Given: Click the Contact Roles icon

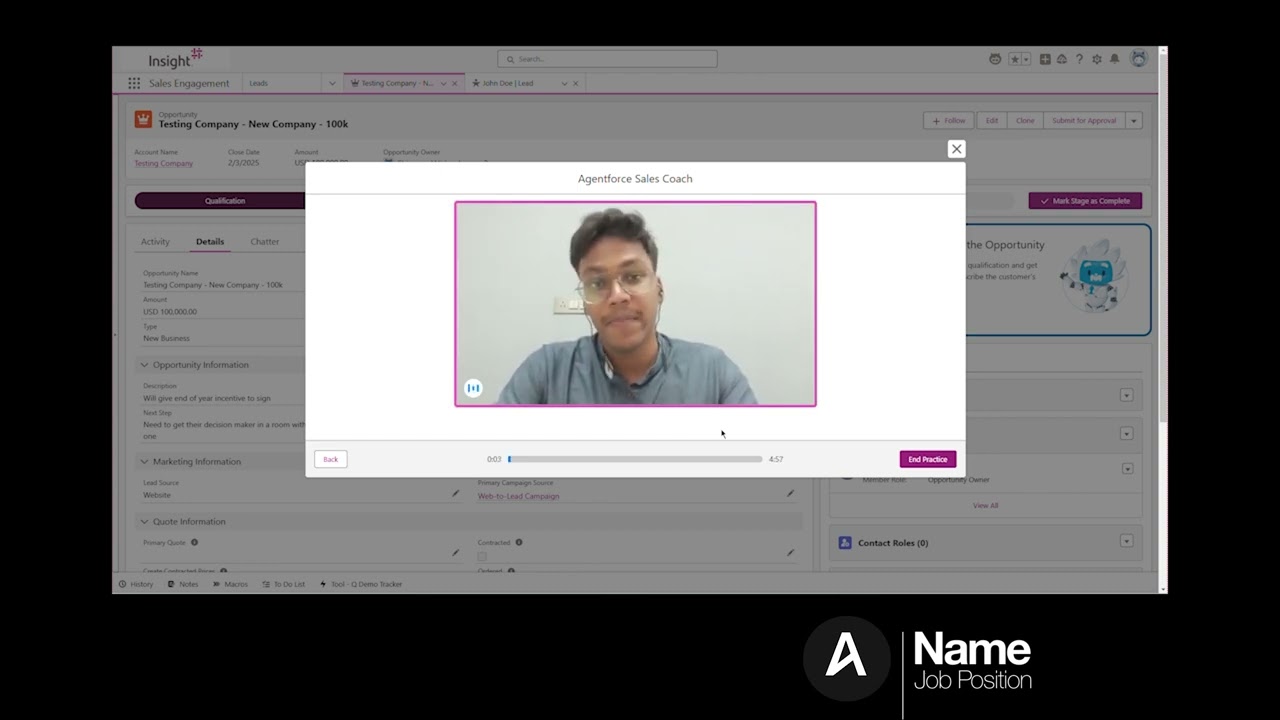Looking at the screenshot, I should pos(845,542).
